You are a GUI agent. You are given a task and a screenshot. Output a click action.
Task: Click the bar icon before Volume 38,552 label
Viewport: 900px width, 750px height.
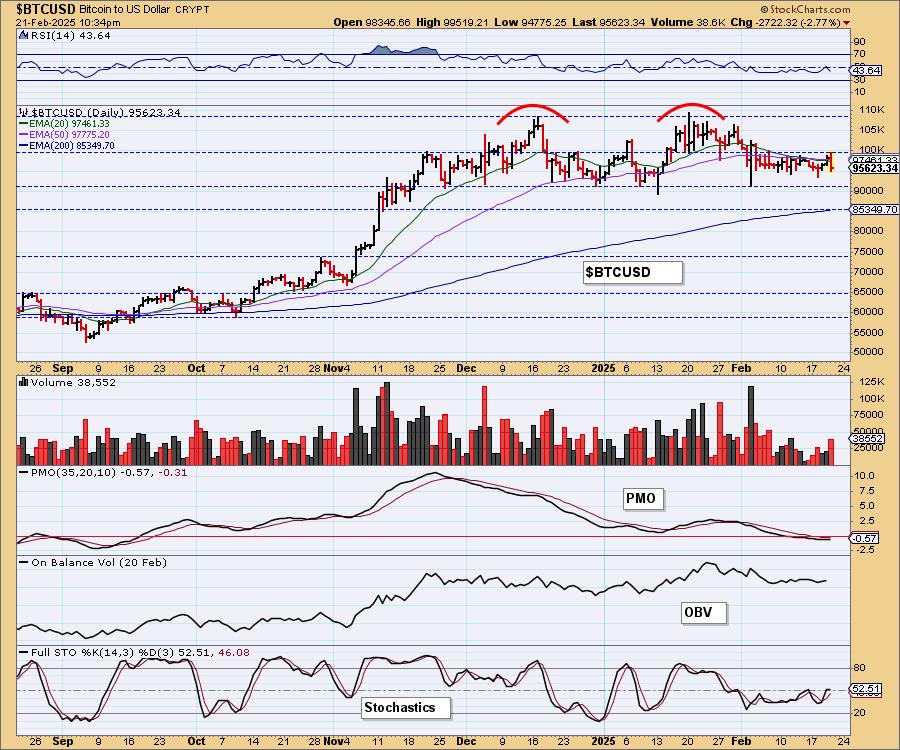[24, 382]
